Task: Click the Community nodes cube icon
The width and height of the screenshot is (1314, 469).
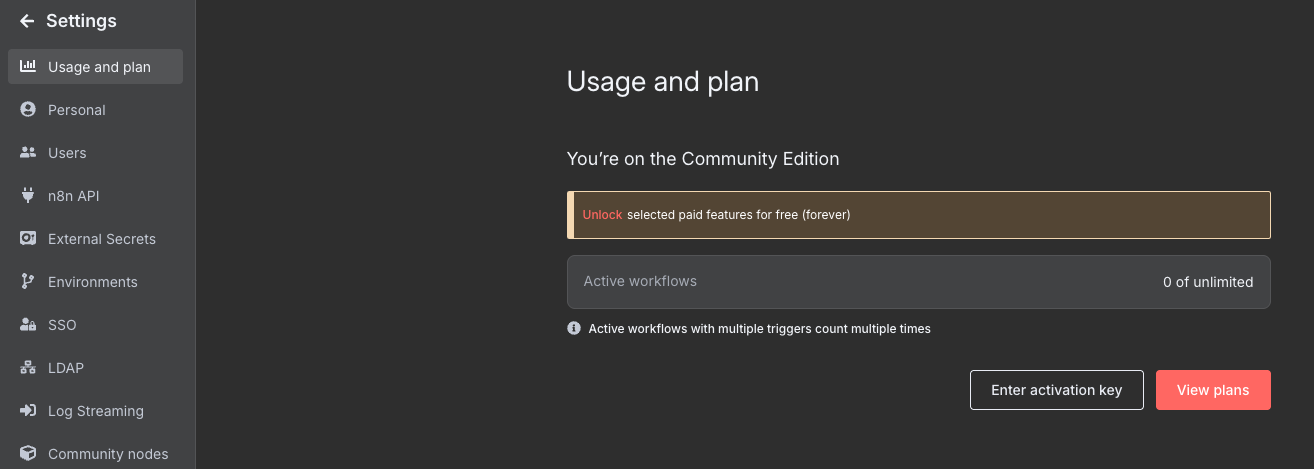Action: point(28,454)
